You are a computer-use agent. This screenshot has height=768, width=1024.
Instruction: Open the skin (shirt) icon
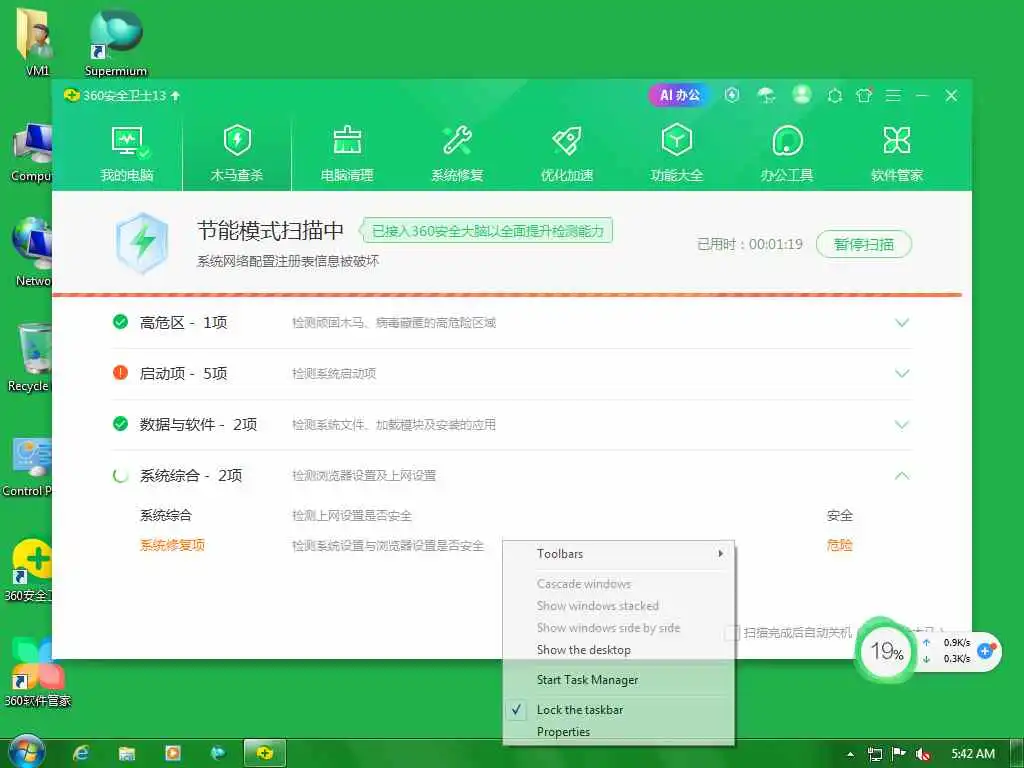(x=864, y=95)
